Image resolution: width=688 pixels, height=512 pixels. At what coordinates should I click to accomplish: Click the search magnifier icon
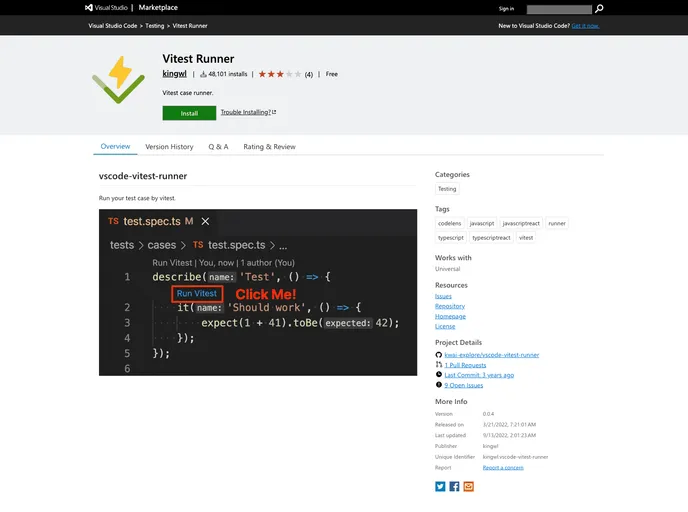tap(599, 8)
